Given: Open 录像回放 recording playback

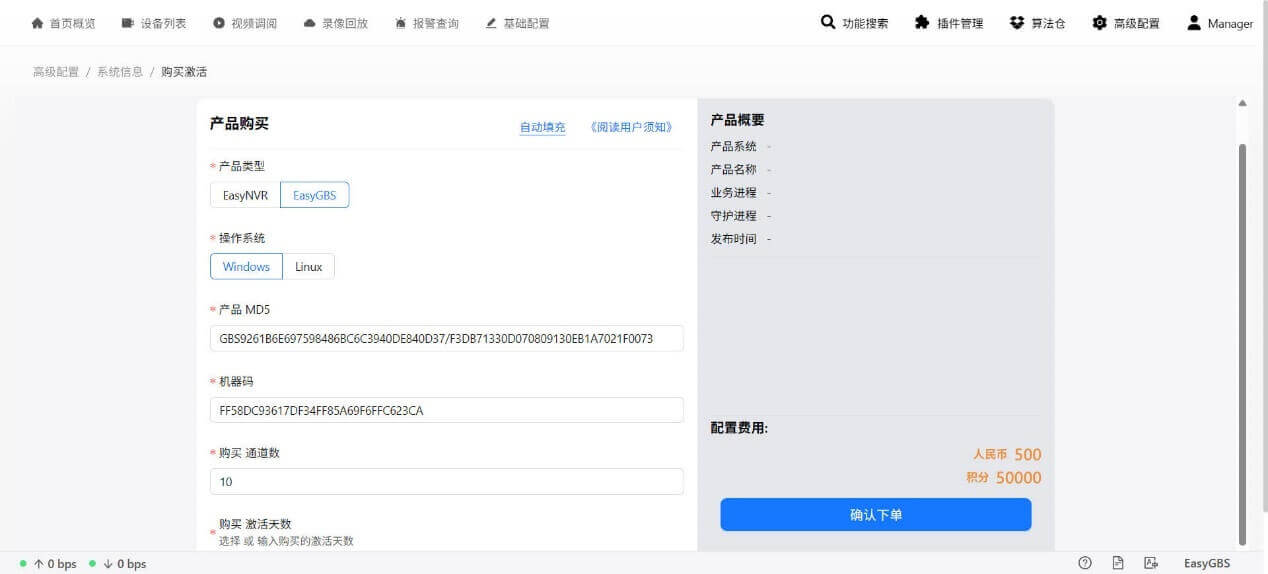Looking at the screenshot, I should click(x=336, y=23).
